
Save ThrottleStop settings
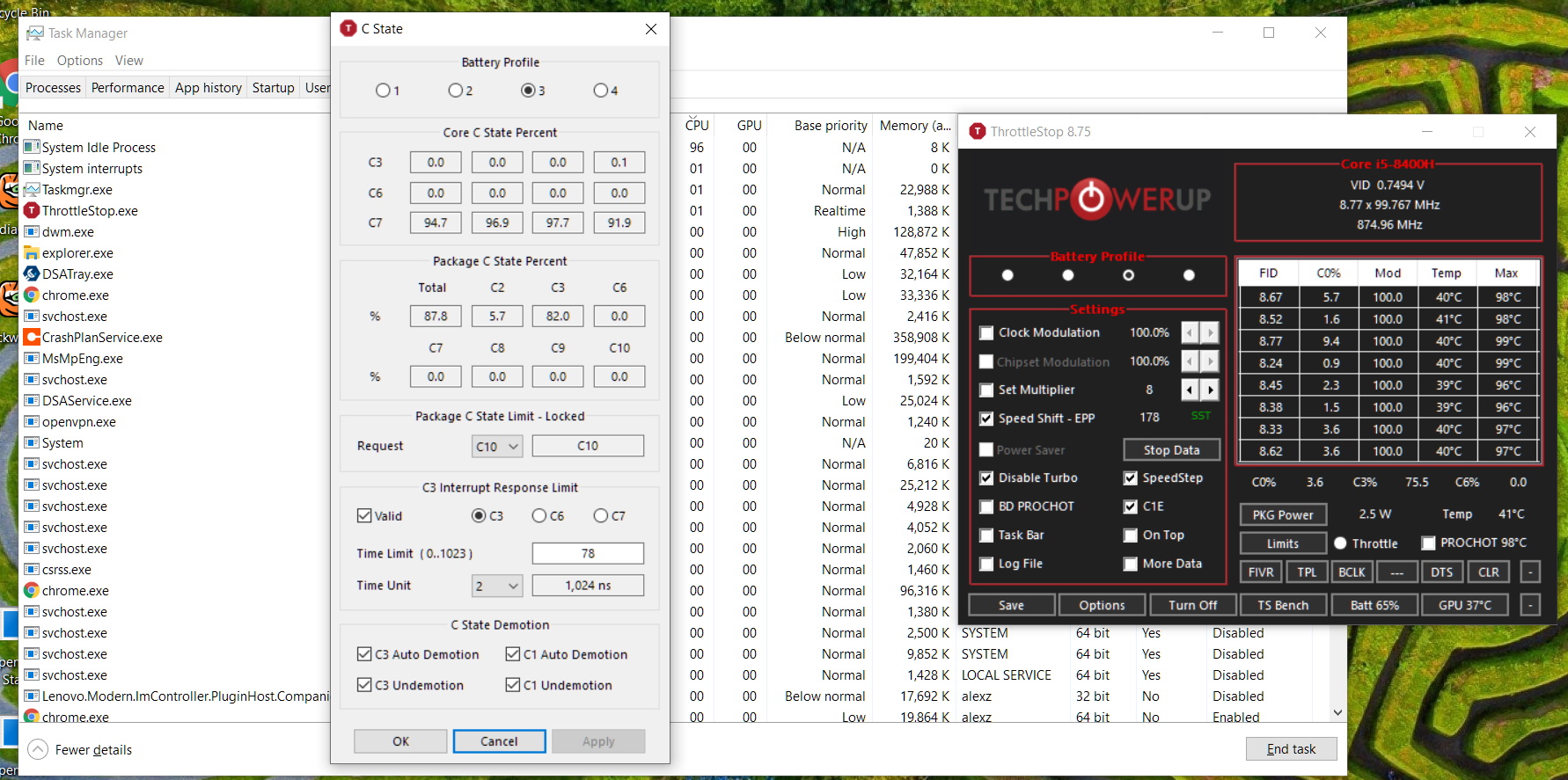[x=1011, y=605]
